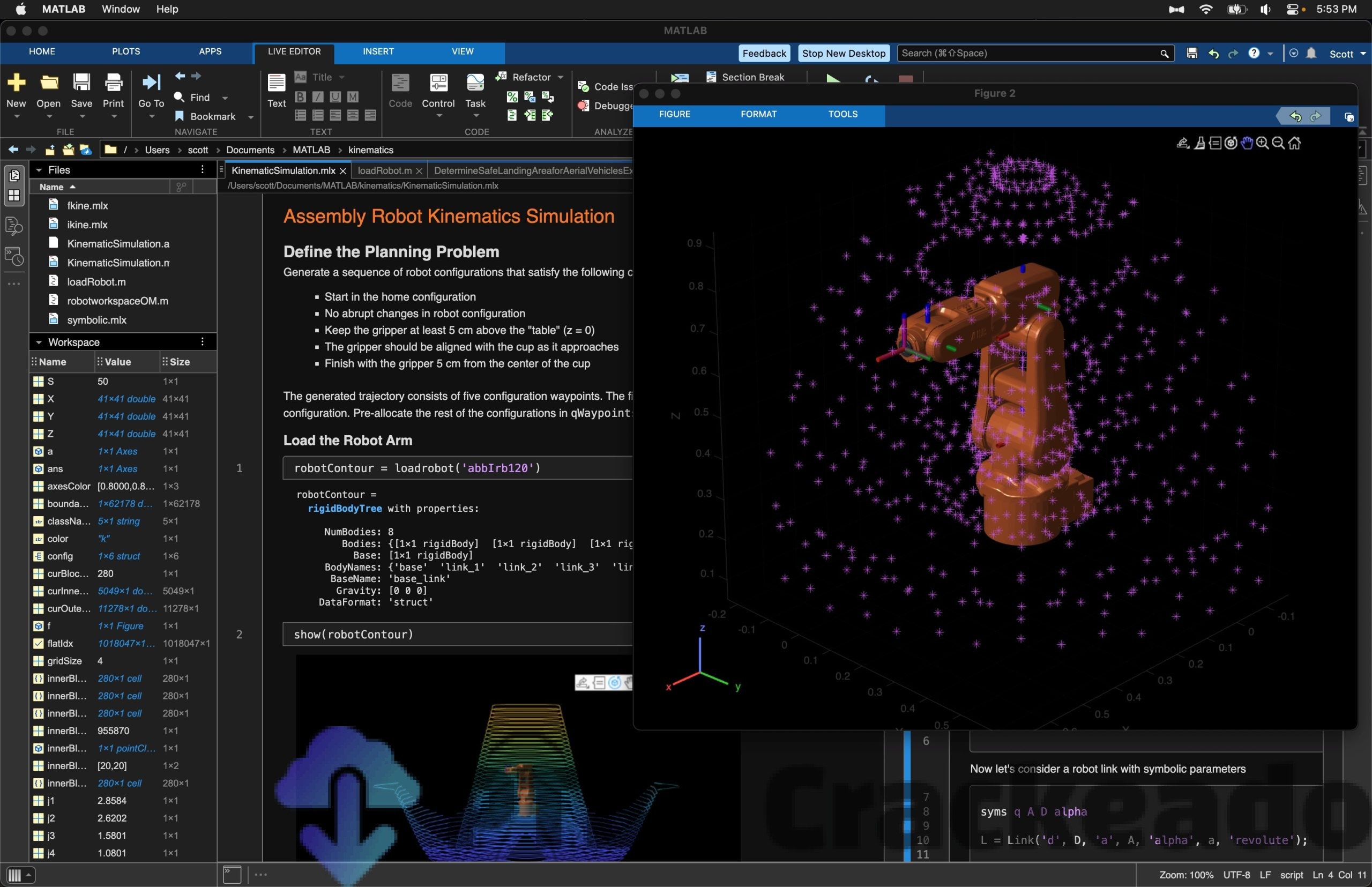Click the undo arrow in Figure 2 toolstrip

pos(1295,117)
